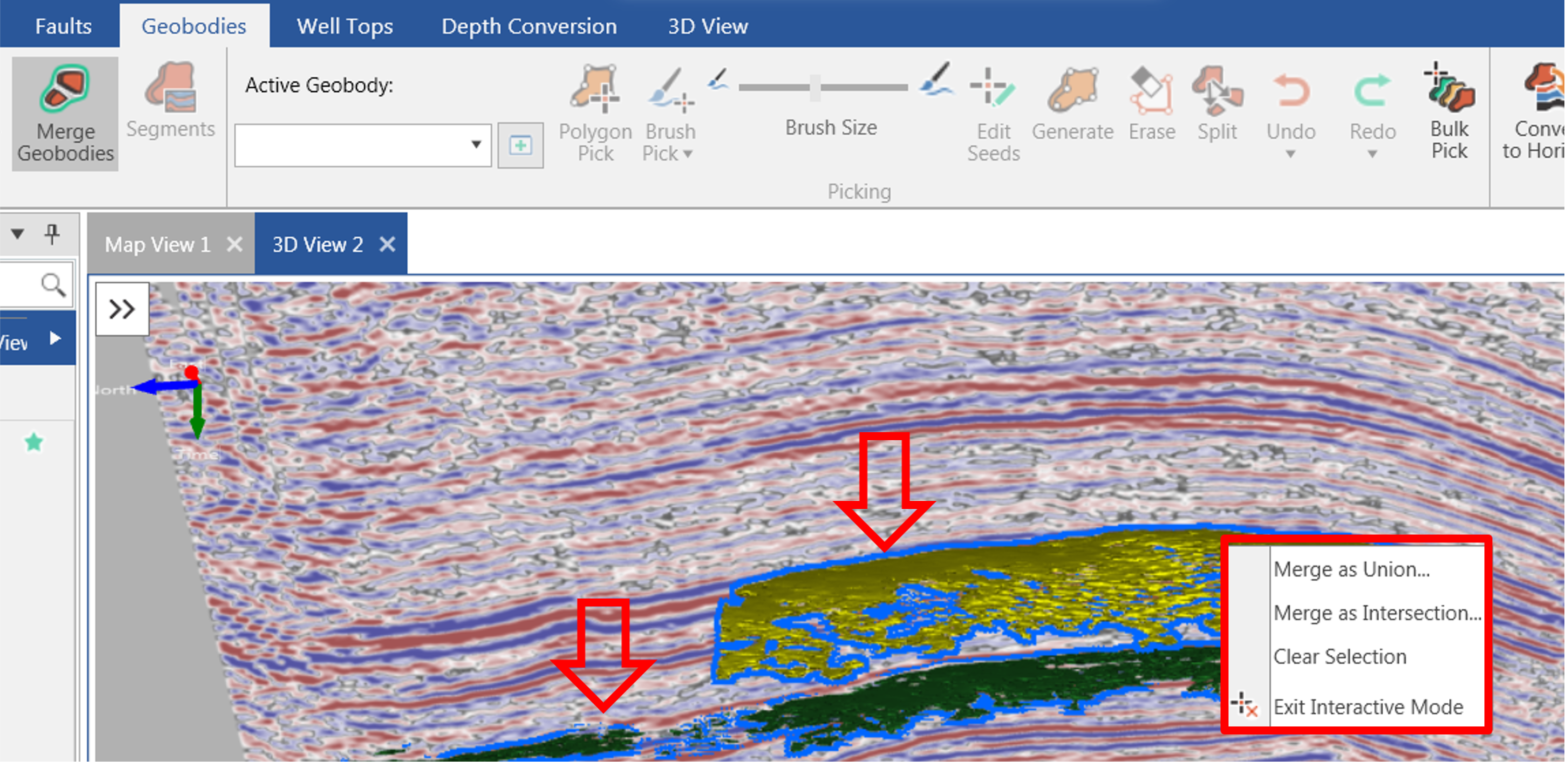Open the Well Tops ribbon tab
Screen dimensions: 1565x762
point(344,26)
